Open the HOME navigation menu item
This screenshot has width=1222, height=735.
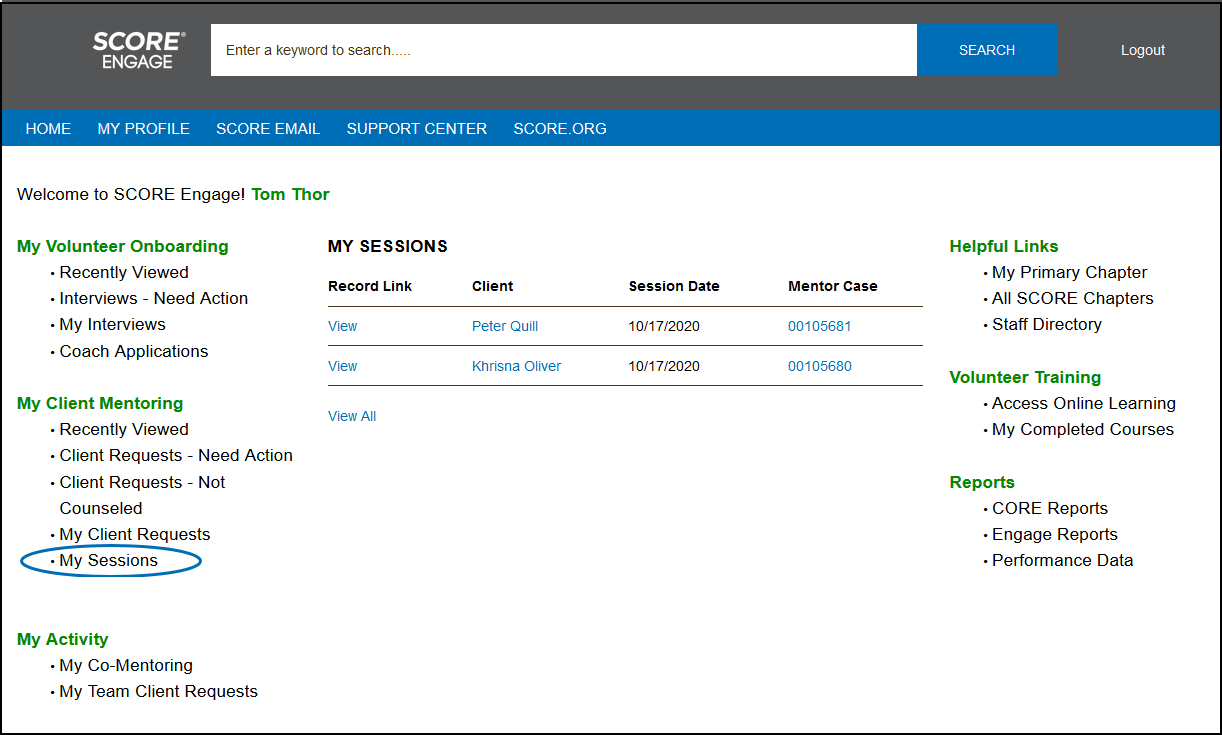48,128
